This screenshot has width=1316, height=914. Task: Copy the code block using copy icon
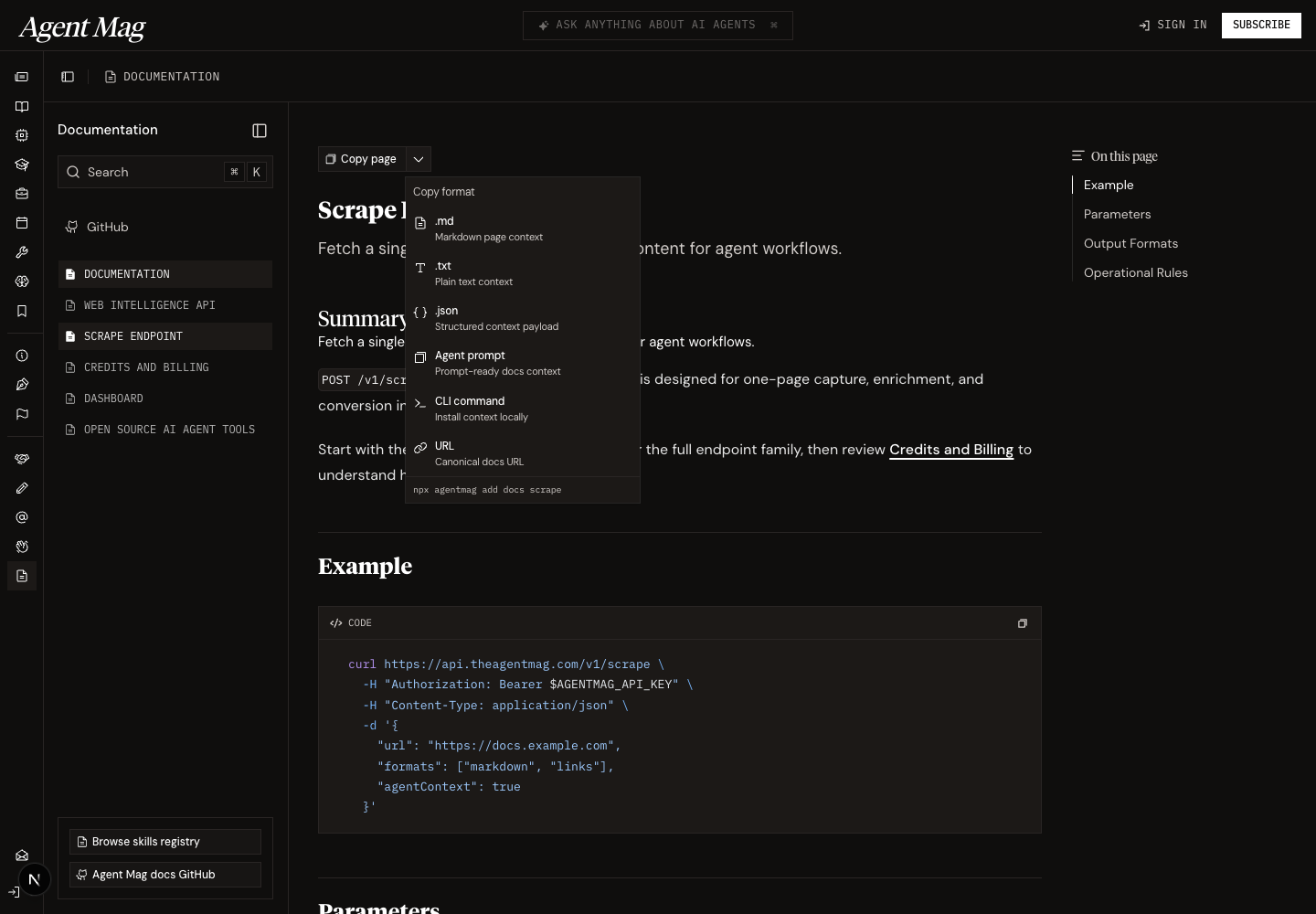click(x=1022, y=623)
